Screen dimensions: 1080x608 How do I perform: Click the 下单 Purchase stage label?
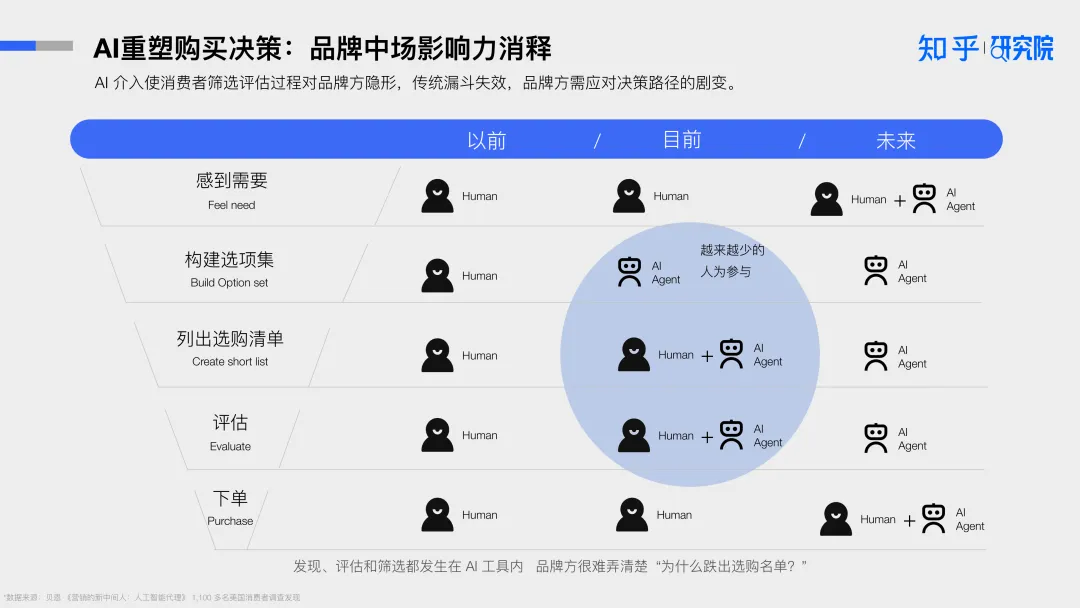[x=230, y=507]
